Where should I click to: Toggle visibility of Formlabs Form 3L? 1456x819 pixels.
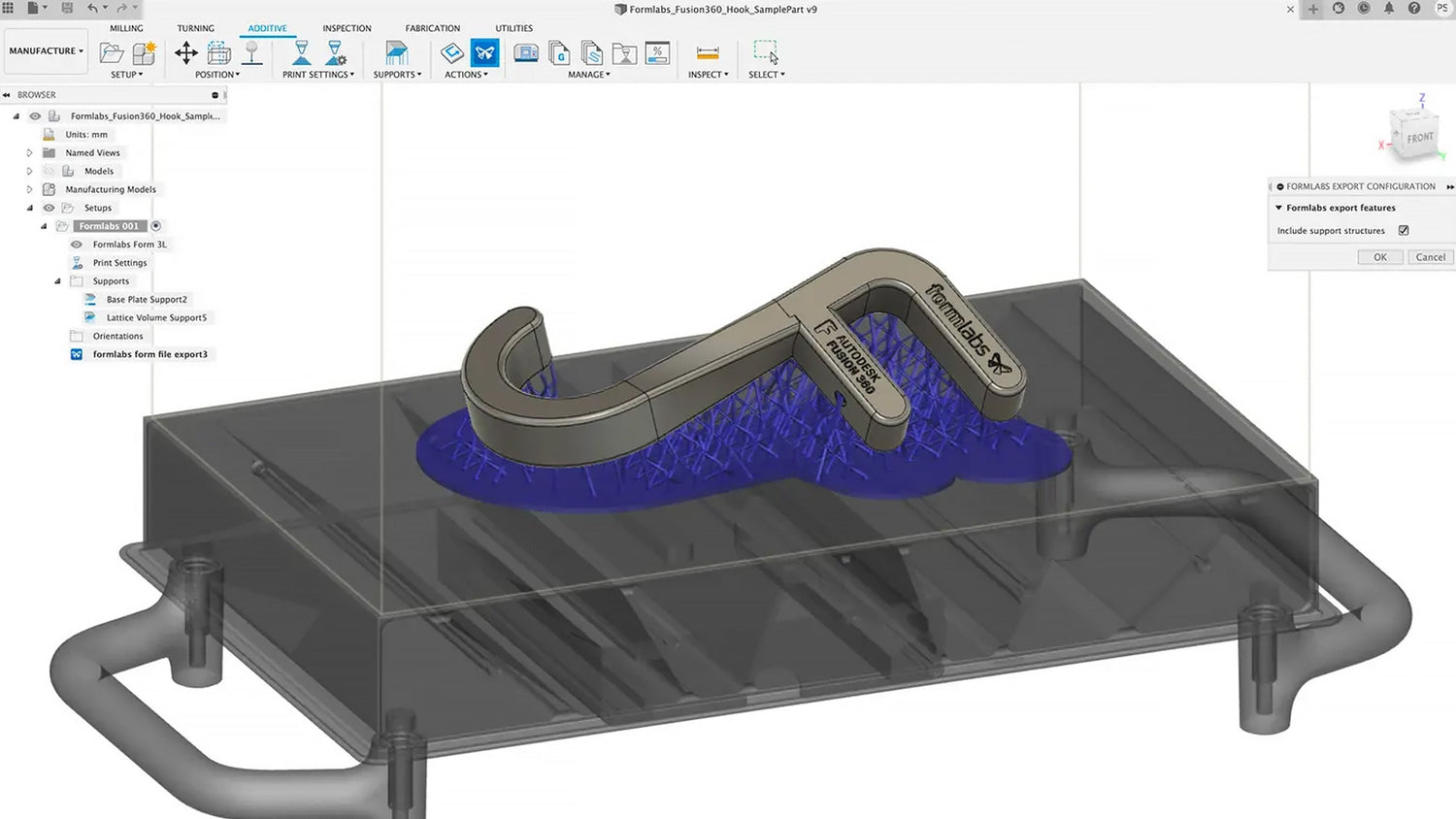pyautogui.click(x=76, y=244)
